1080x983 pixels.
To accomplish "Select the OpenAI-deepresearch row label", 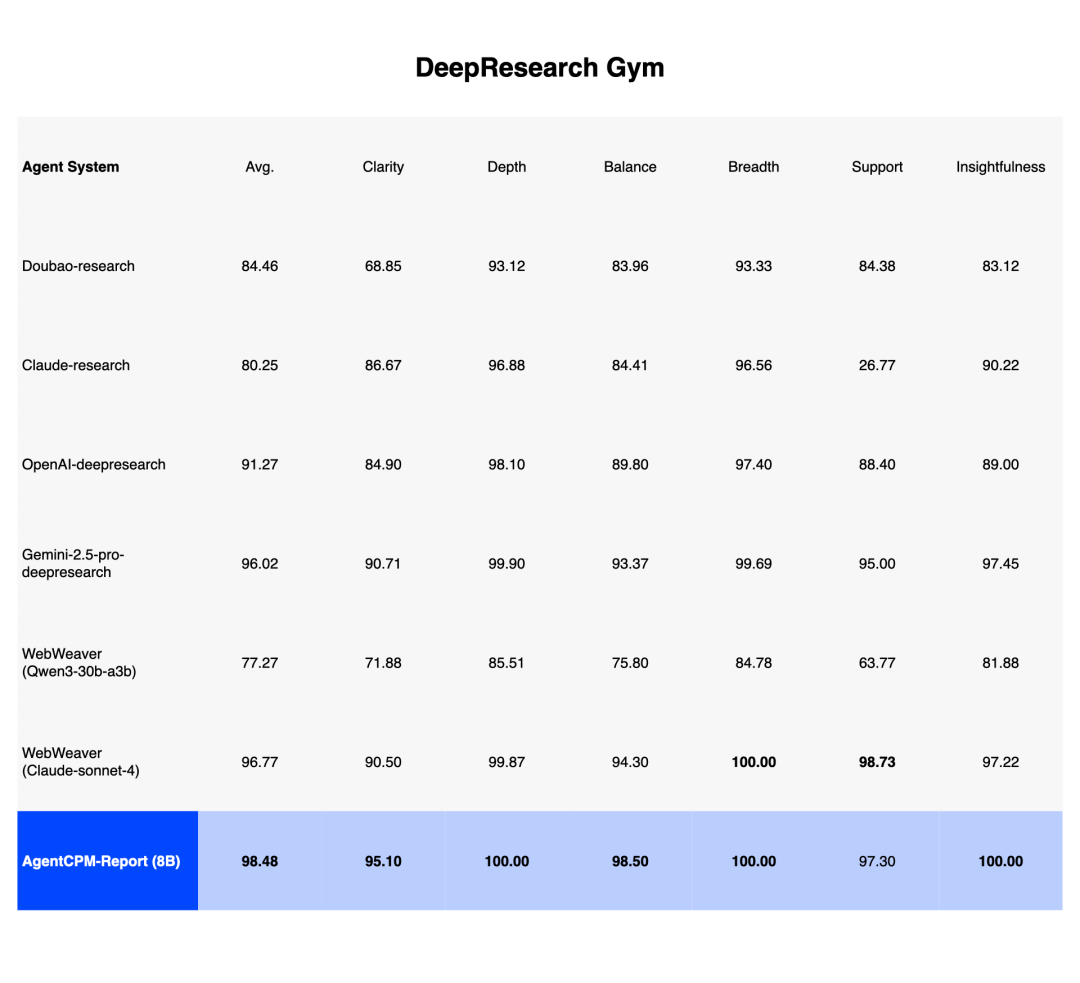I will (94, 464).
